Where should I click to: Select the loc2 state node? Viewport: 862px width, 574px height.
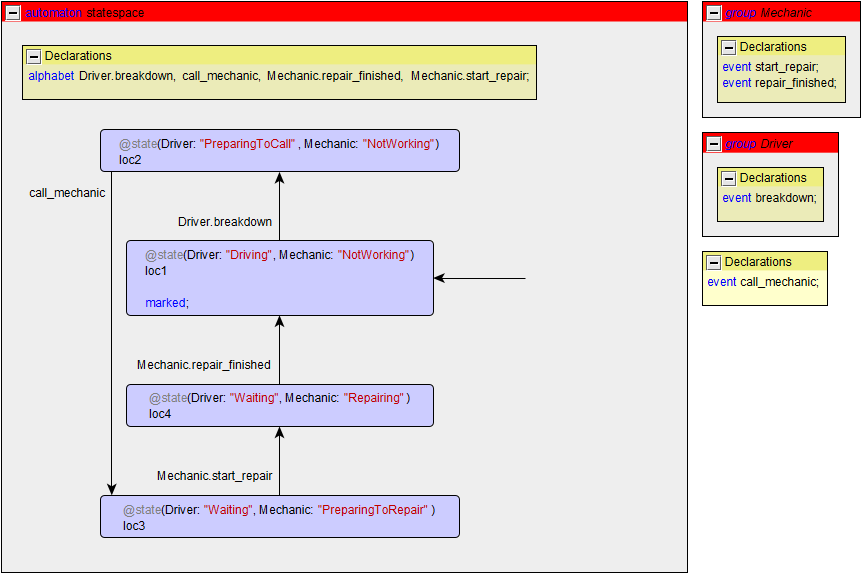[x=279, y=151]
